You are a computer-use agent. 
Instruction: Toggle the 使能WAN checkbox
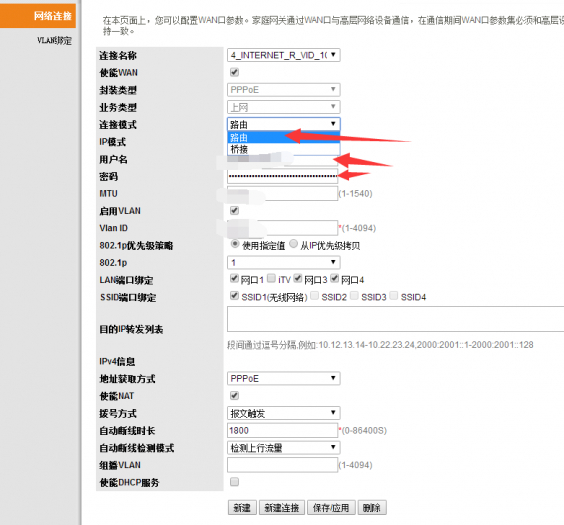point(235,72)
